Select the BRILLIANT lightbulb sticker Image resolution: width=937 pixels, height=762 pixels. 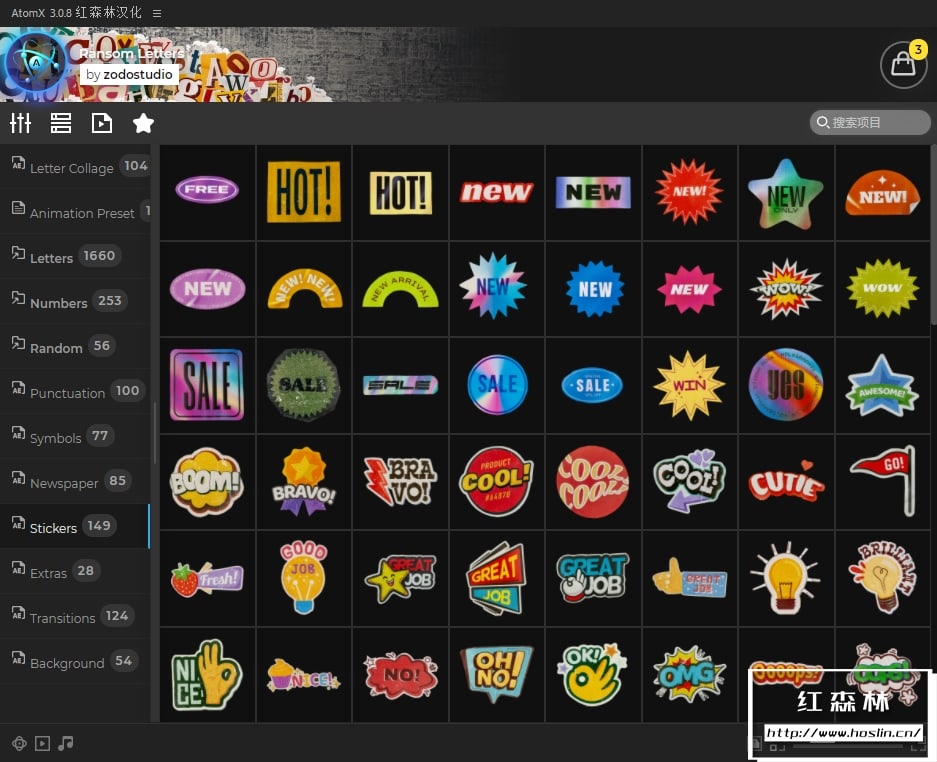pyautogui.click(x=883, y=579)
